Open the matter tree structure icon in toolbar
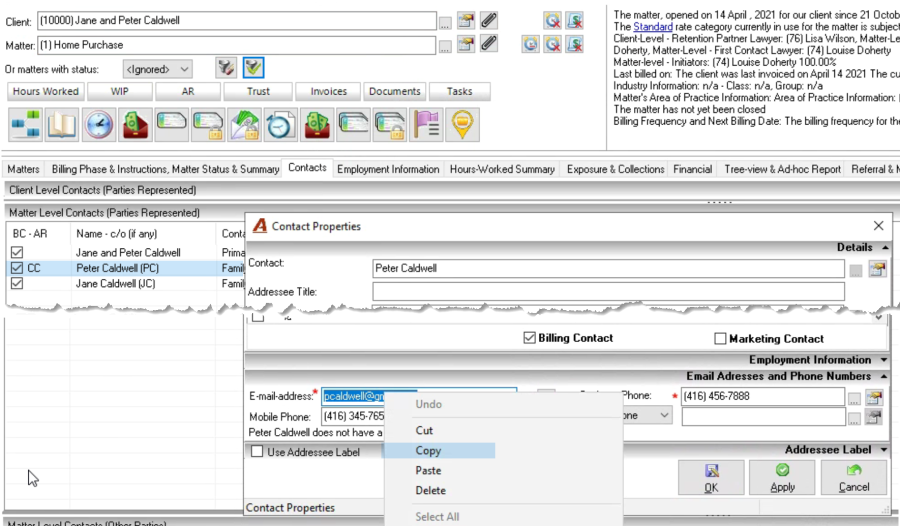The height and width of the screenshot is (526, 900). (25, 125)
